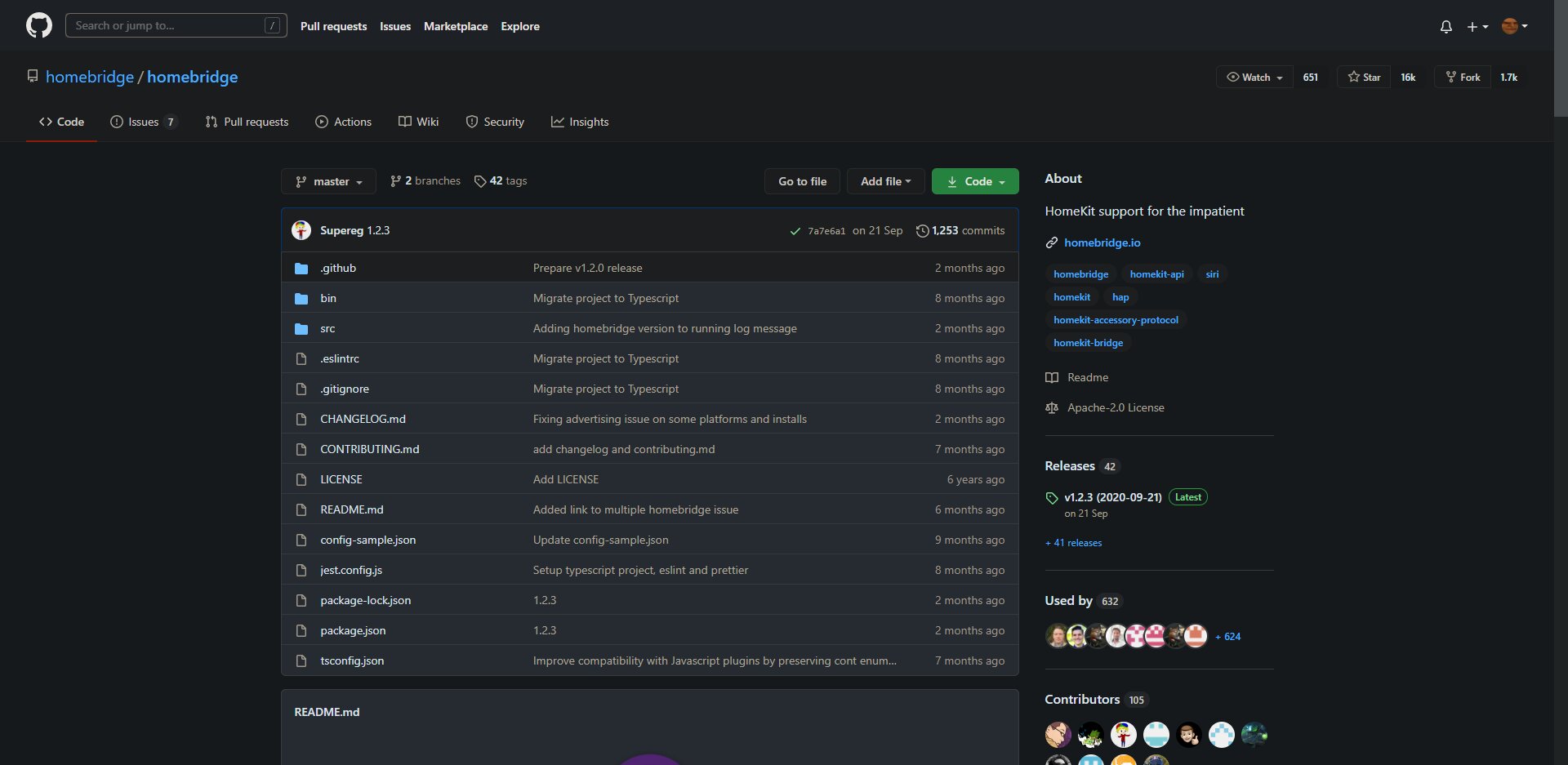Switch to the Code tab
This screenshot has height=765, width=1568.
[x=61, y=122]
